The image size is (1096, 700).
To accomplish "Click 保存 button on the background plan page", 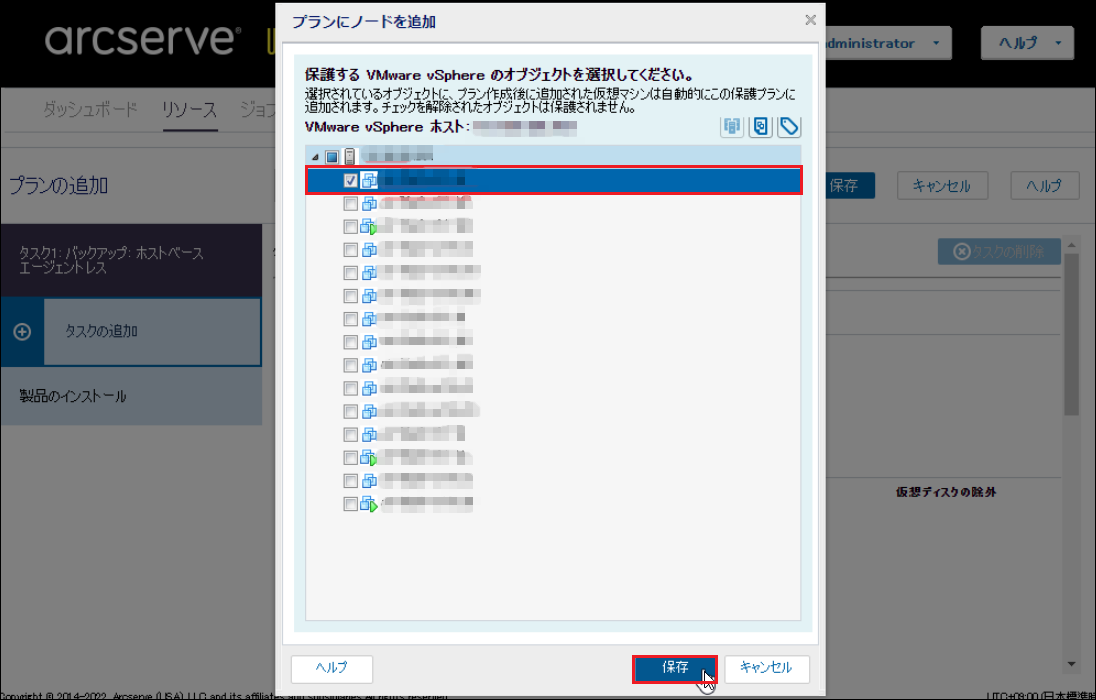I will (x=849, y=186).
